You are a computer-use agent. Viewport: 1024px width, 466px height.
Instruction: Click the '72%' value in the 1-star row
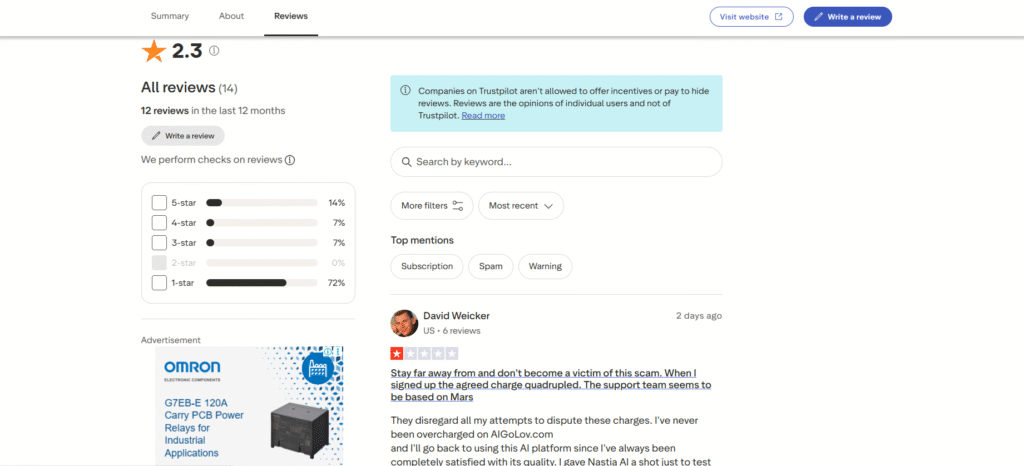[x=337, y=283]
